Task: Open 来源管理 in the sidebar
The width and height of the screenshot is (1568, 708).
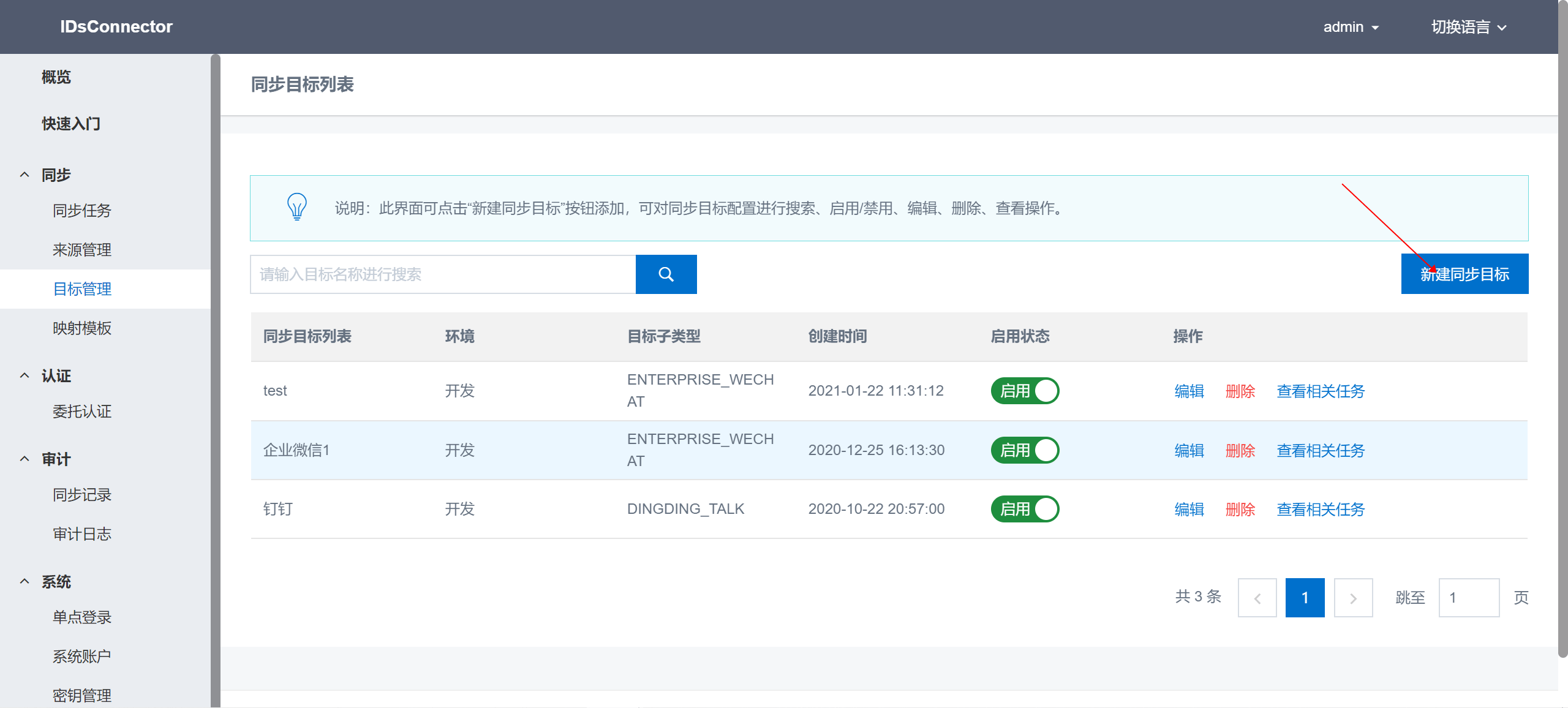Action: pos(82,250)
